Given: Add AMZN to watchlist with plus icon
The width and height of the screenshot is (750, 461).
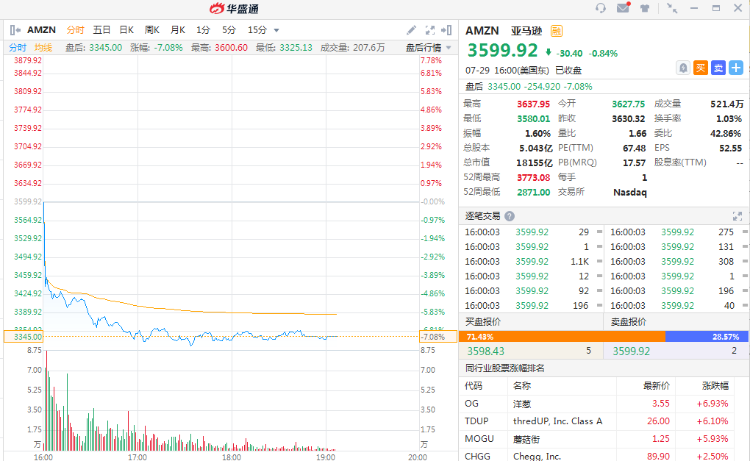Looking at the screenshot, I should coord(736,68).
